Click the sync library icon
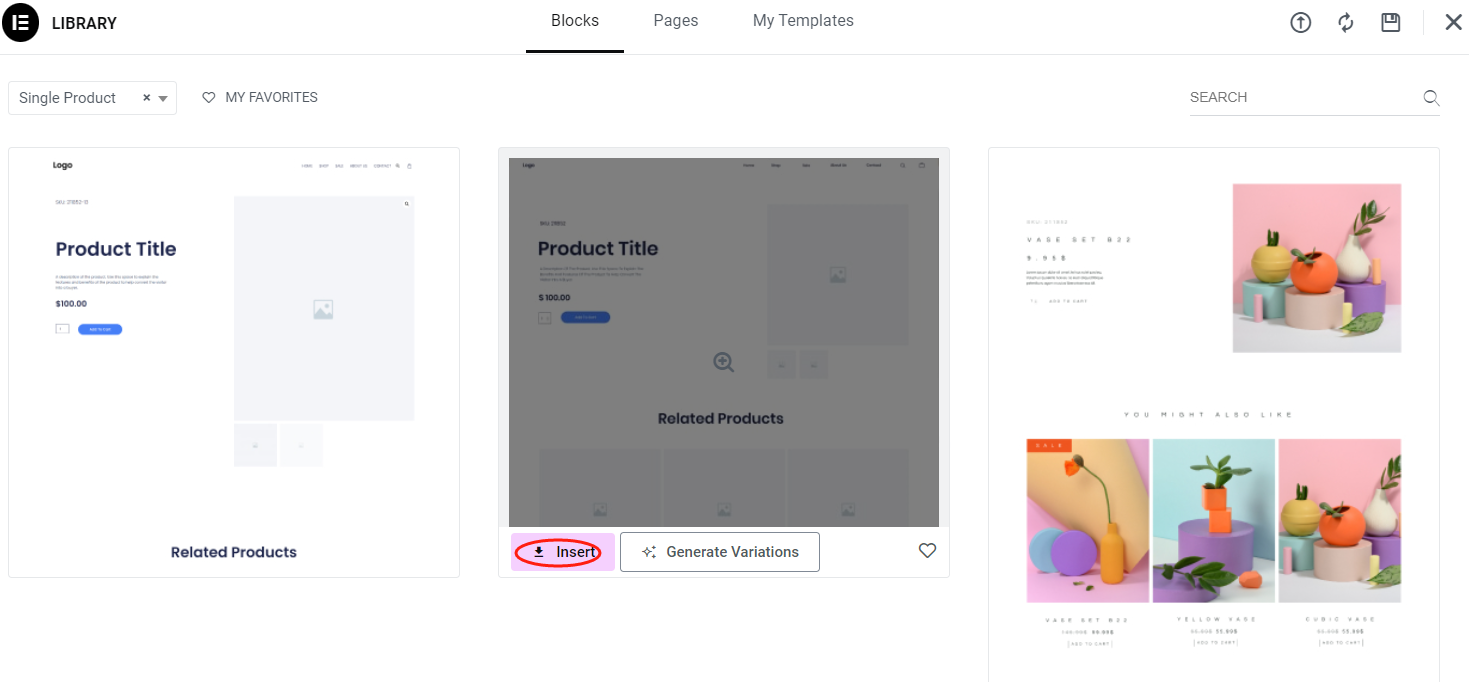 point(1345,22)
